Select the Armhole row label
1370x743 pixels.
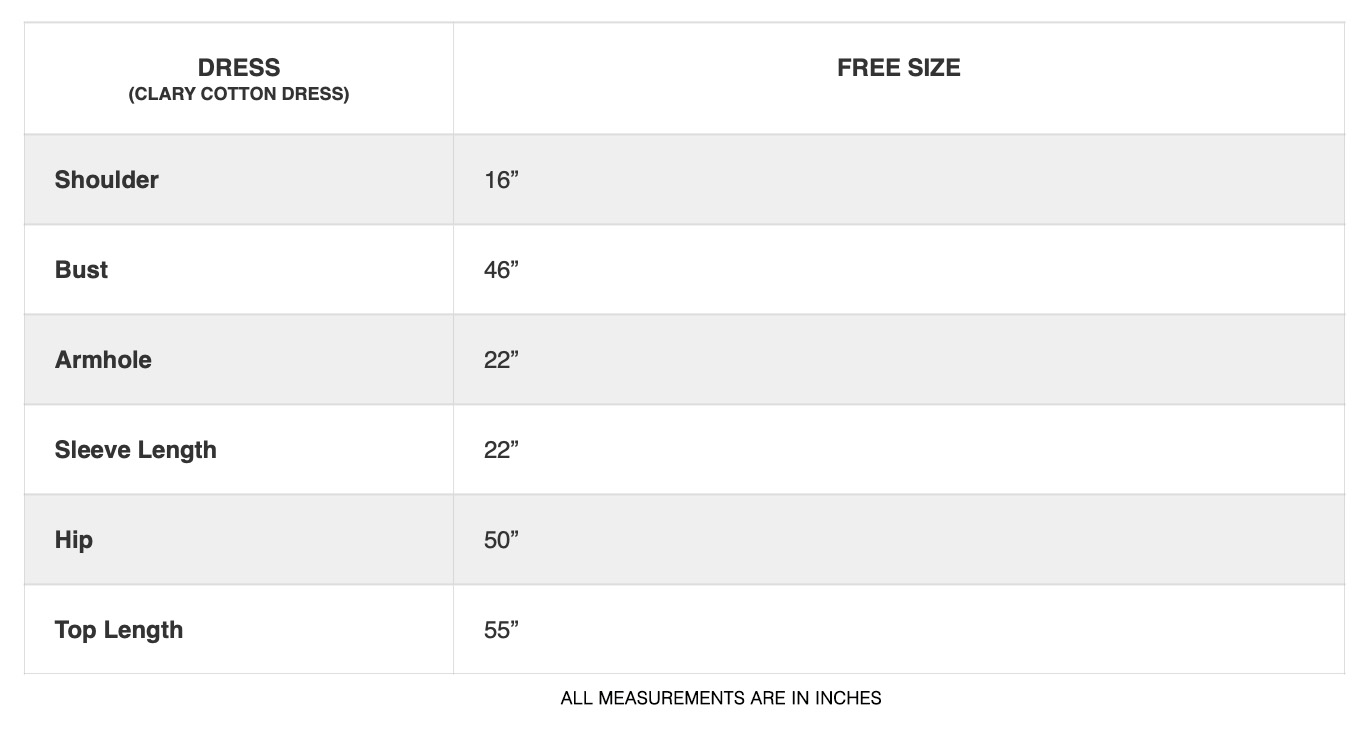coord(103,360)
